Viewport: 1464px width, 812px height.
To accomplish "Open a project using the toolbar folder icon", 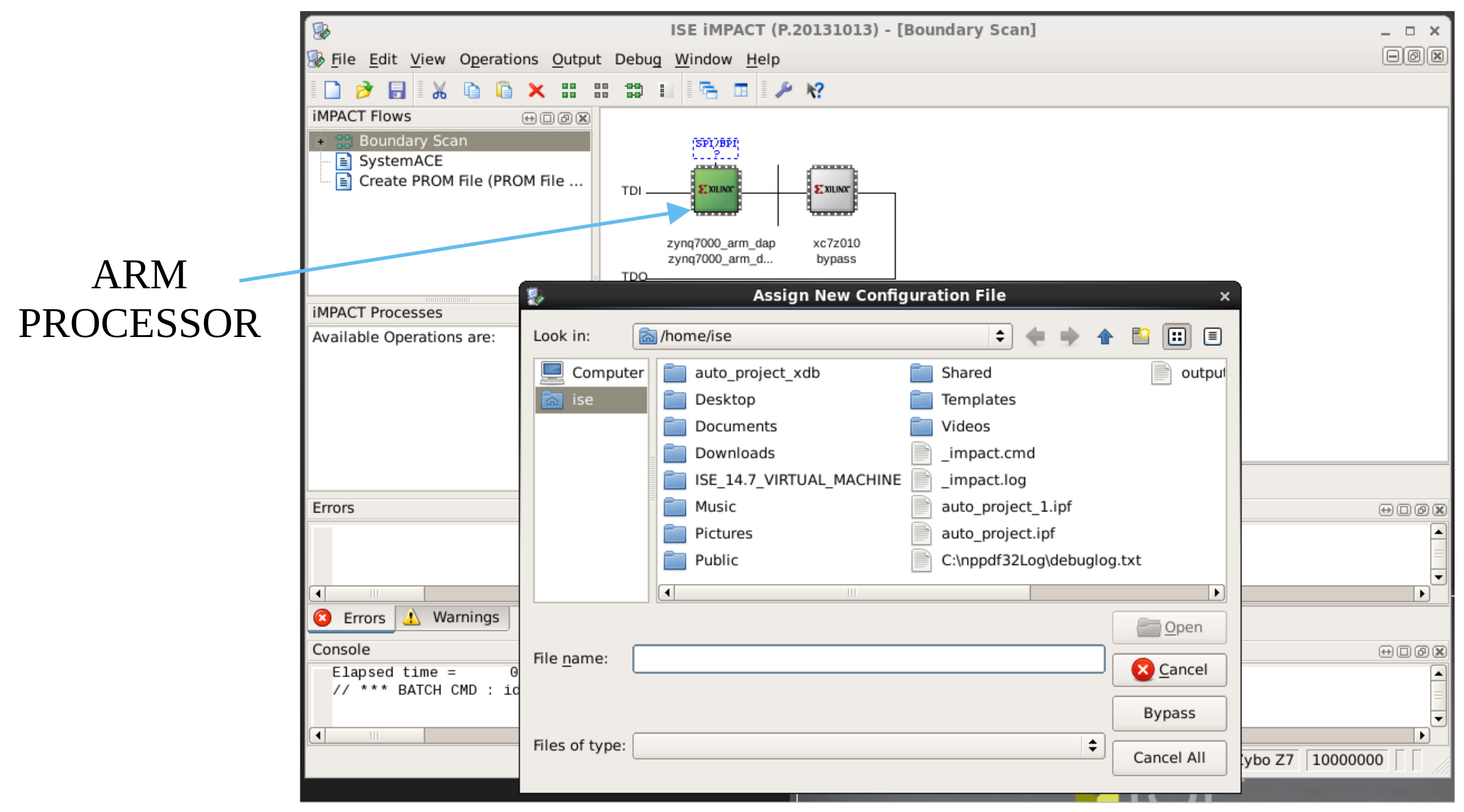I will (365, 90).
